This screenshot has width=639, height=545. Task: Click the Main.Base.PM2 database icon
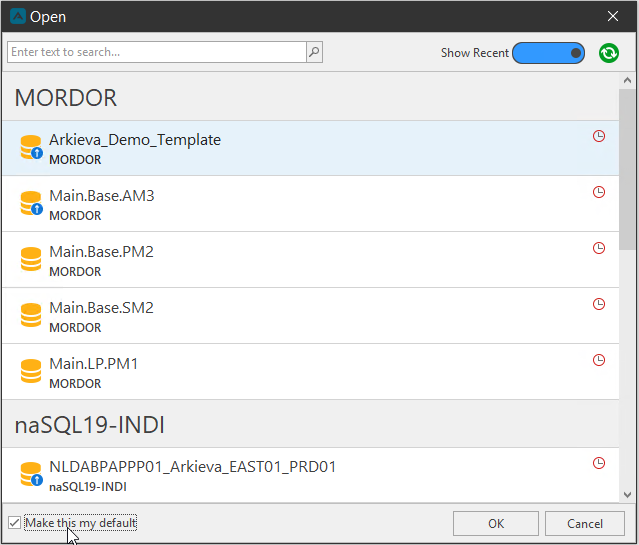click(x=31, y=259)
